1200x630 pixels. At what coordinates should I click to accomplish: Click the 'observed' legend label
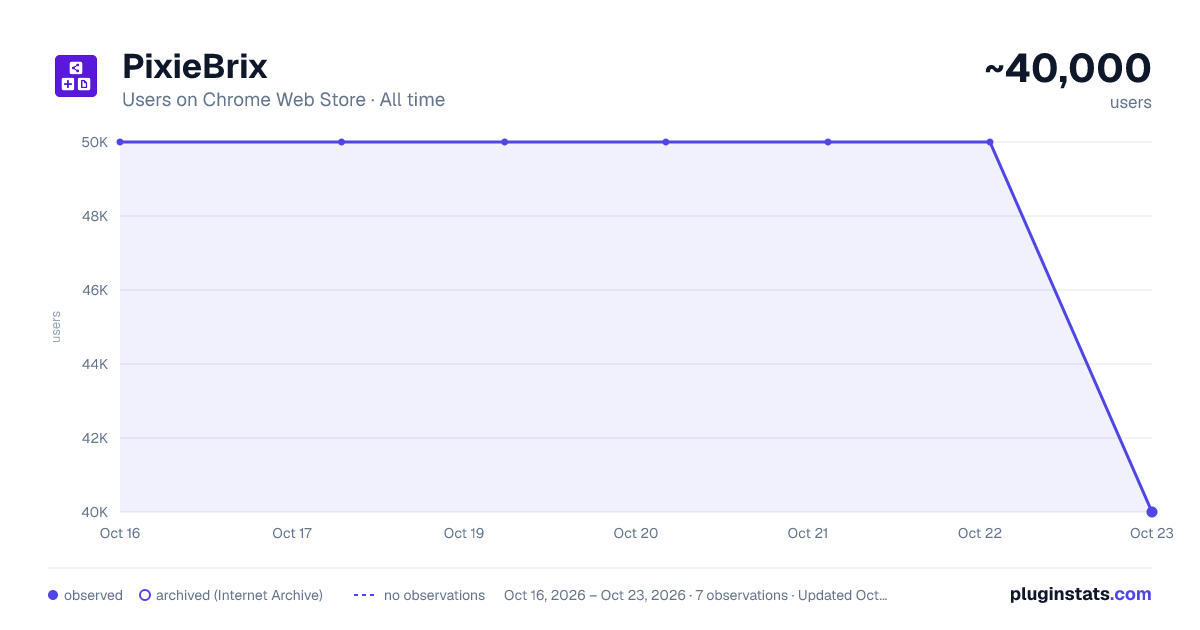tap(93, 595)
